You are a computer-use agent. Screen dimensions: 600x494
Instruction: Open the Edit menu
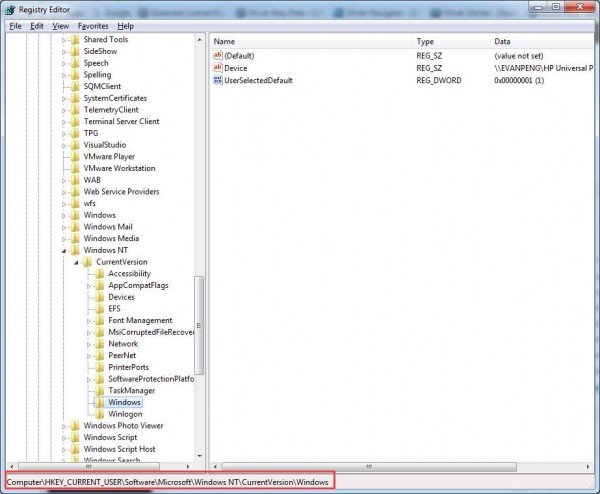37,26
